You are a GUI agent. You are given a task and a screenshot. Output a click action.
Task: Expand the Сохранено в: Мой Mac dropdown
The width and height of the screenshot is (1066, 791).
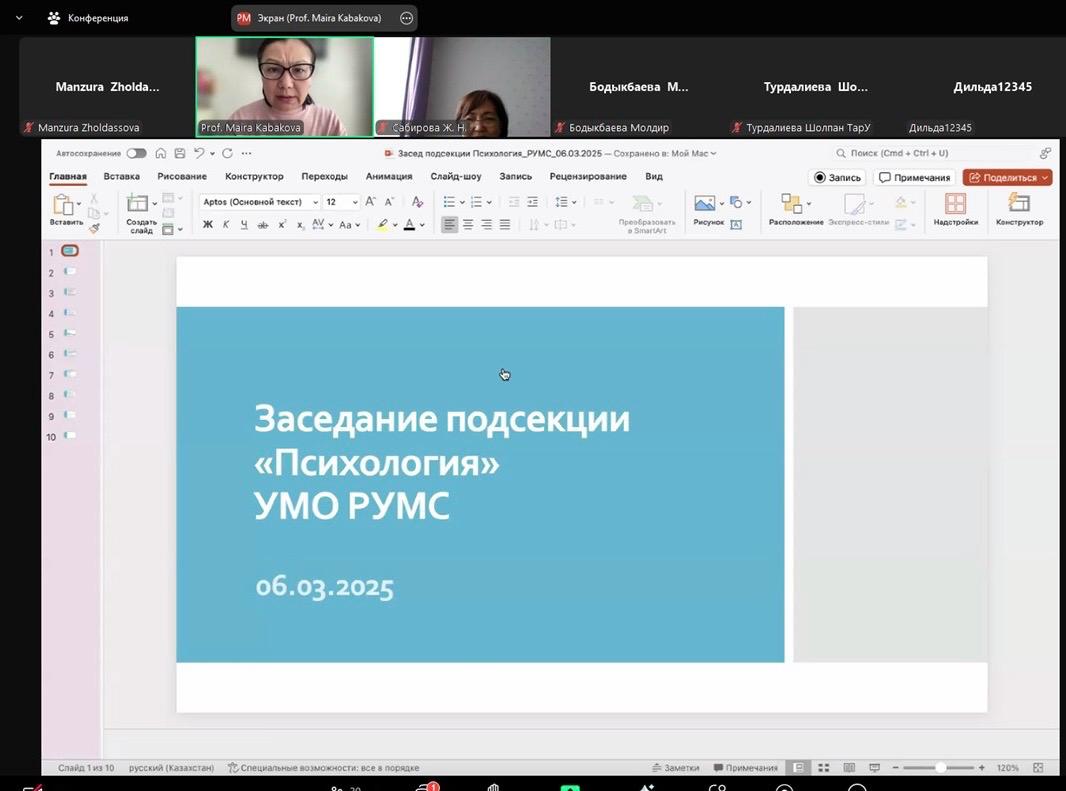tap(713, 154)
